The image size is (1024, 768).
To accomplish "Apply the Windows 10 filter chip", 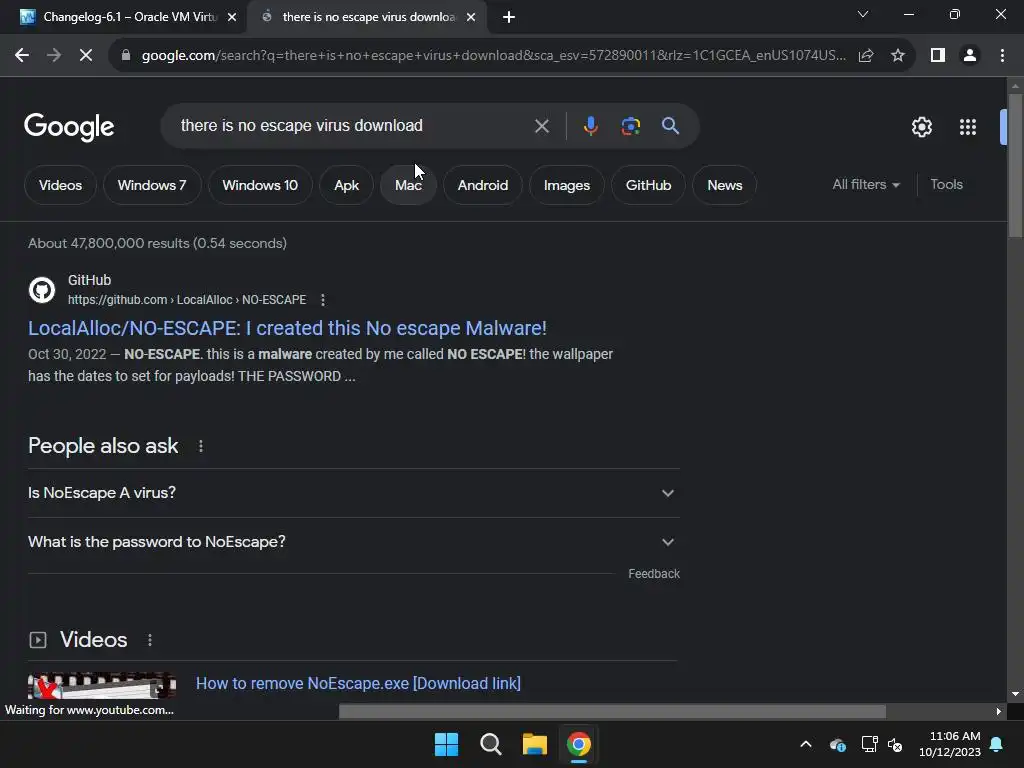I will [x=260, y=185].
